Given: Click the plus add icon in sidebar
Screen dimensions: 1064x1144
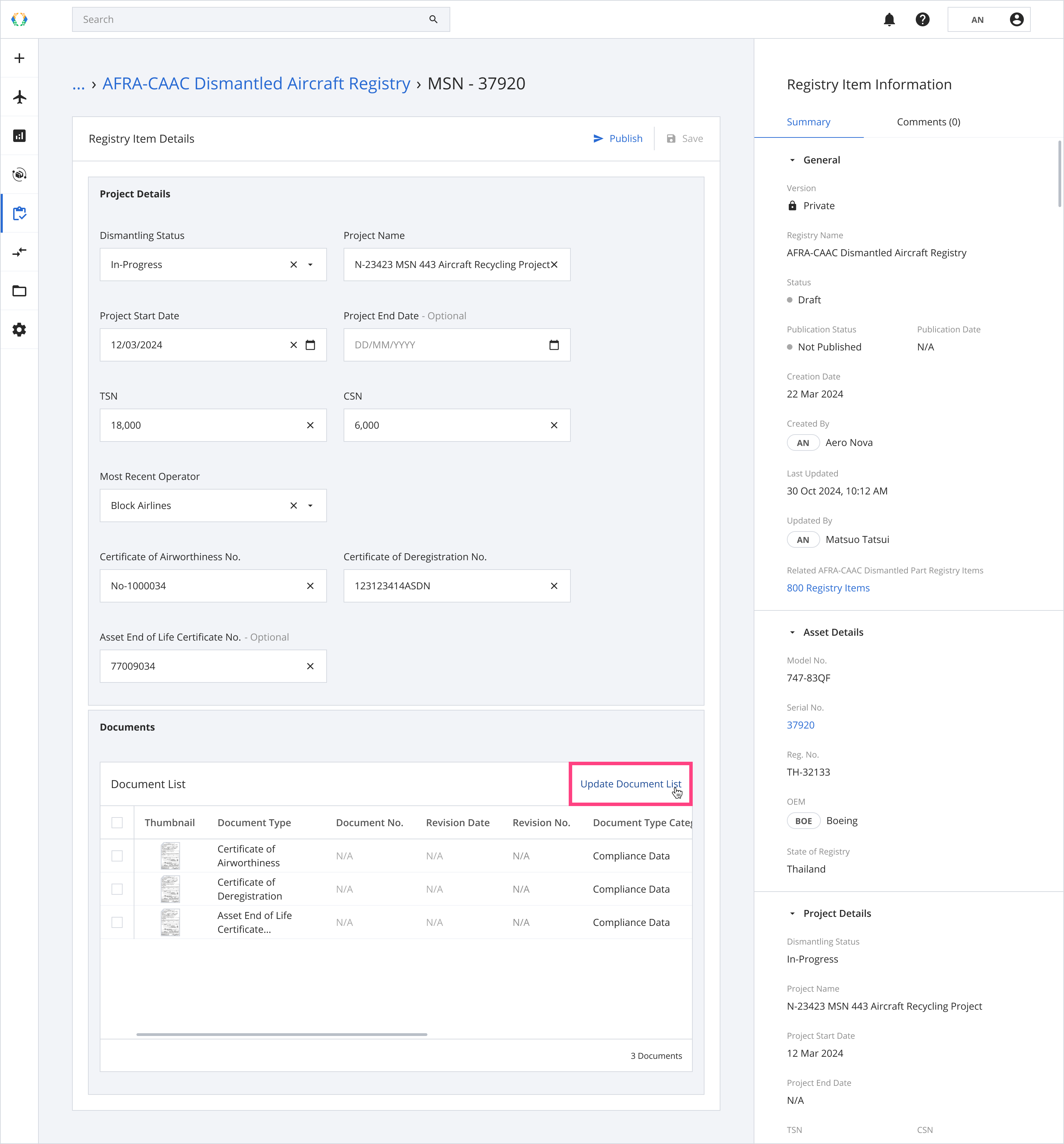Looking at the screenshot, I should point(20,58).
